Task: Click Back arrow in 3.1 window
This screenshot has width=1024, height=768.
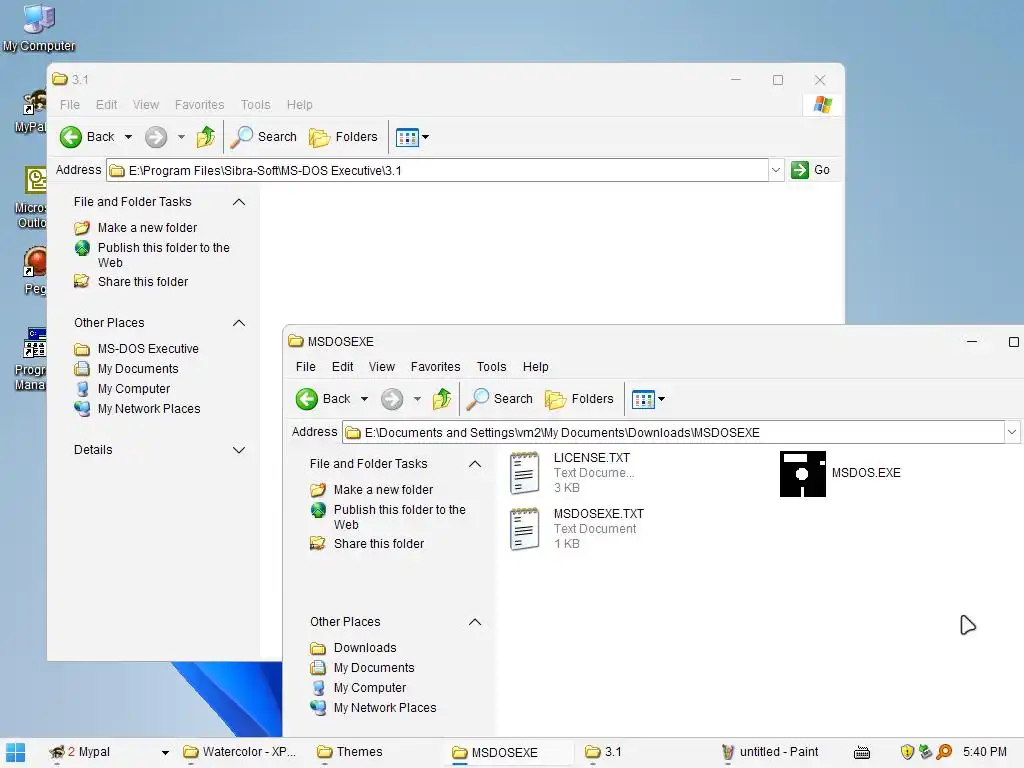Action: [71, 137]
